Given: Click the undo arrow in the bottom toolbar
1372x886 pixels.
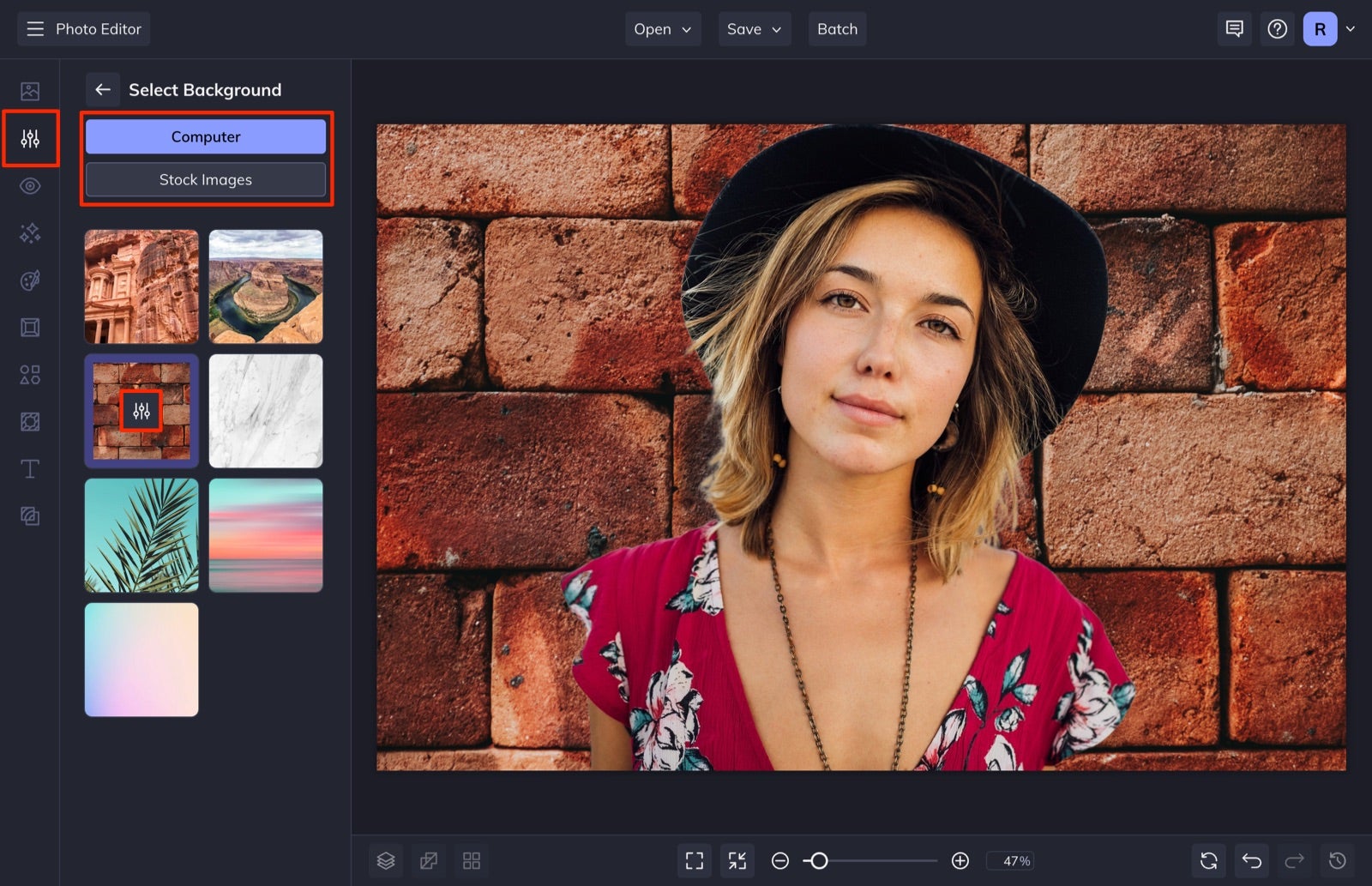Looking at the screenshot, I should click(x=1251, y=860).
